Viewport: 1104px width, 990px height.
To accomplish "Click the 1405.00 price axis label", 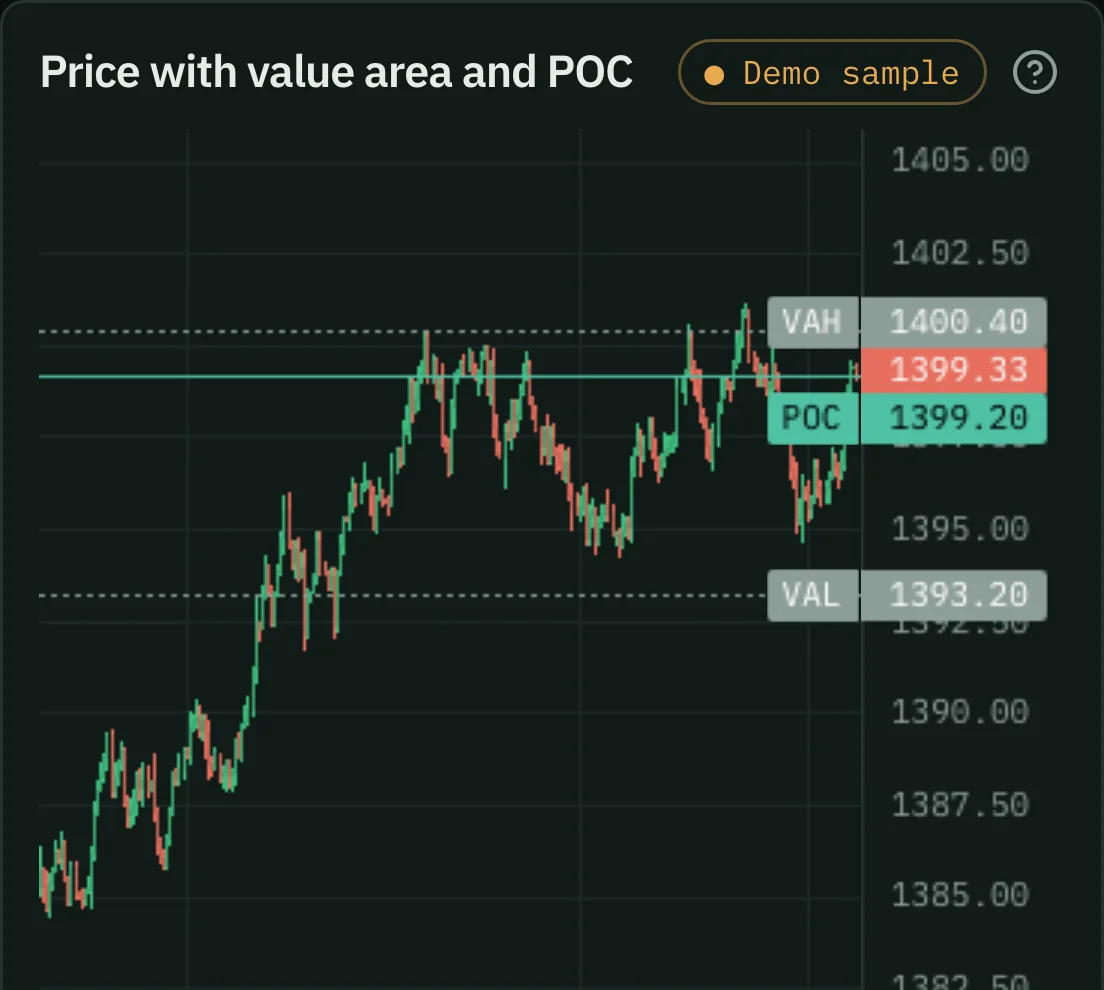I will pos(960,161).
